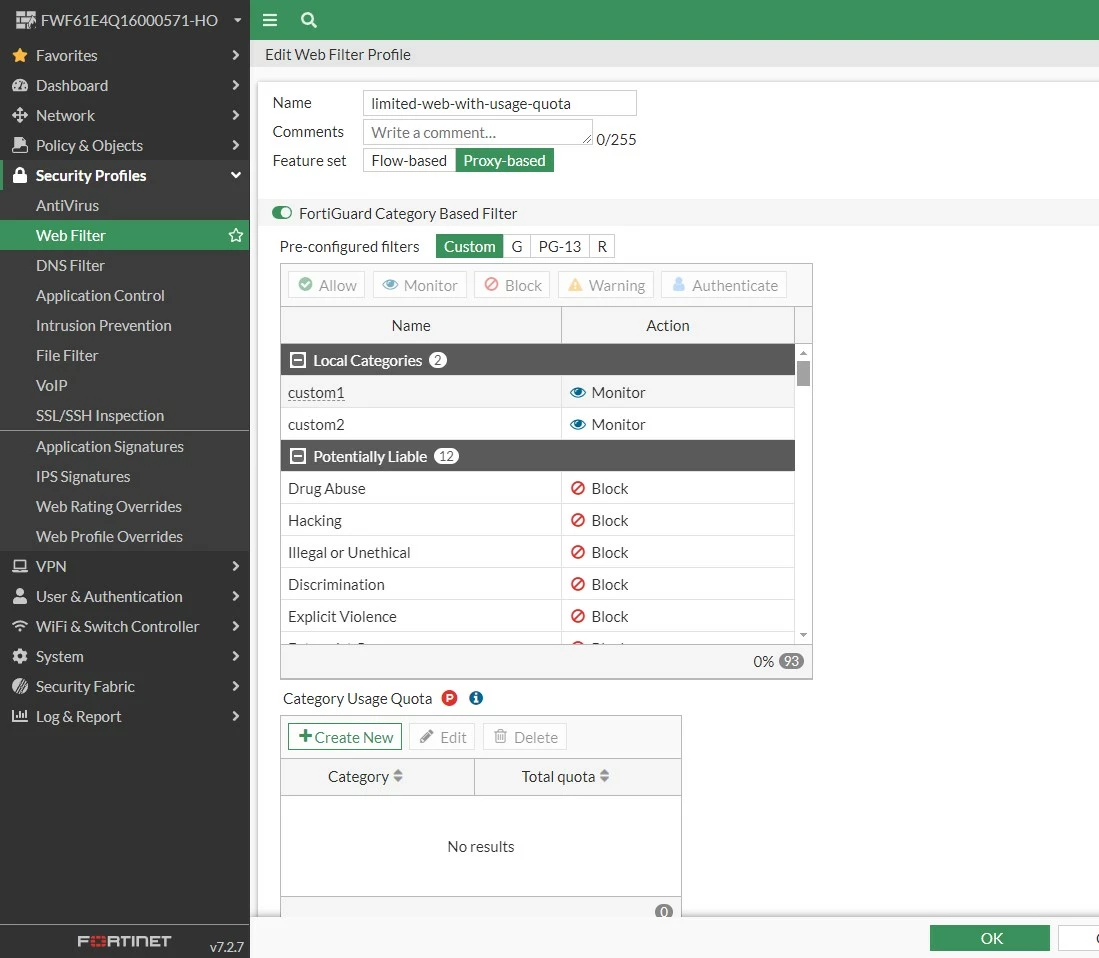The height and width of the screenshot is (958, 1099).
Task: Expand VPN menu chevron
Action: [236, 566]
